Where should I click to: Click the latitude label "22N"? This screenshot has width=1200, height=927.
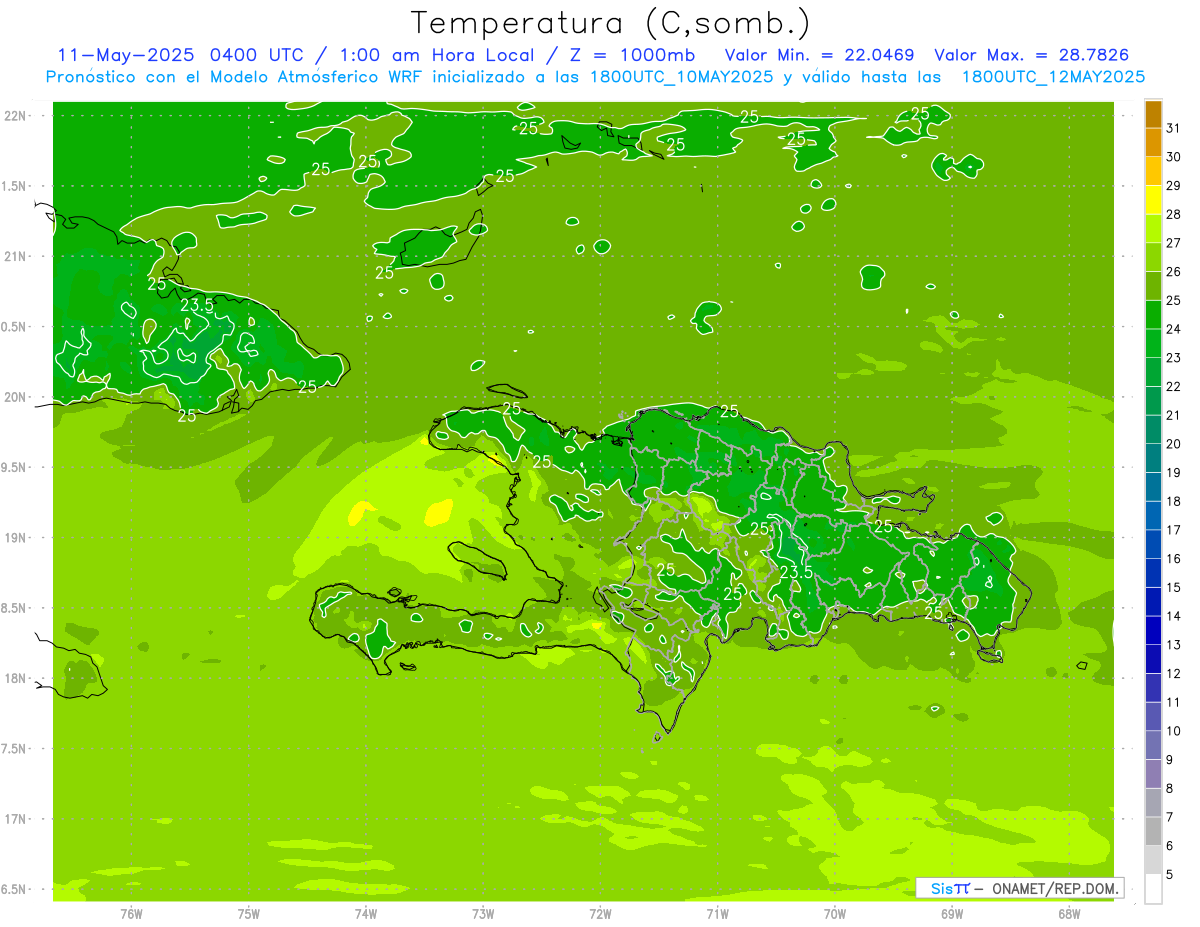[x=17, y=116]
